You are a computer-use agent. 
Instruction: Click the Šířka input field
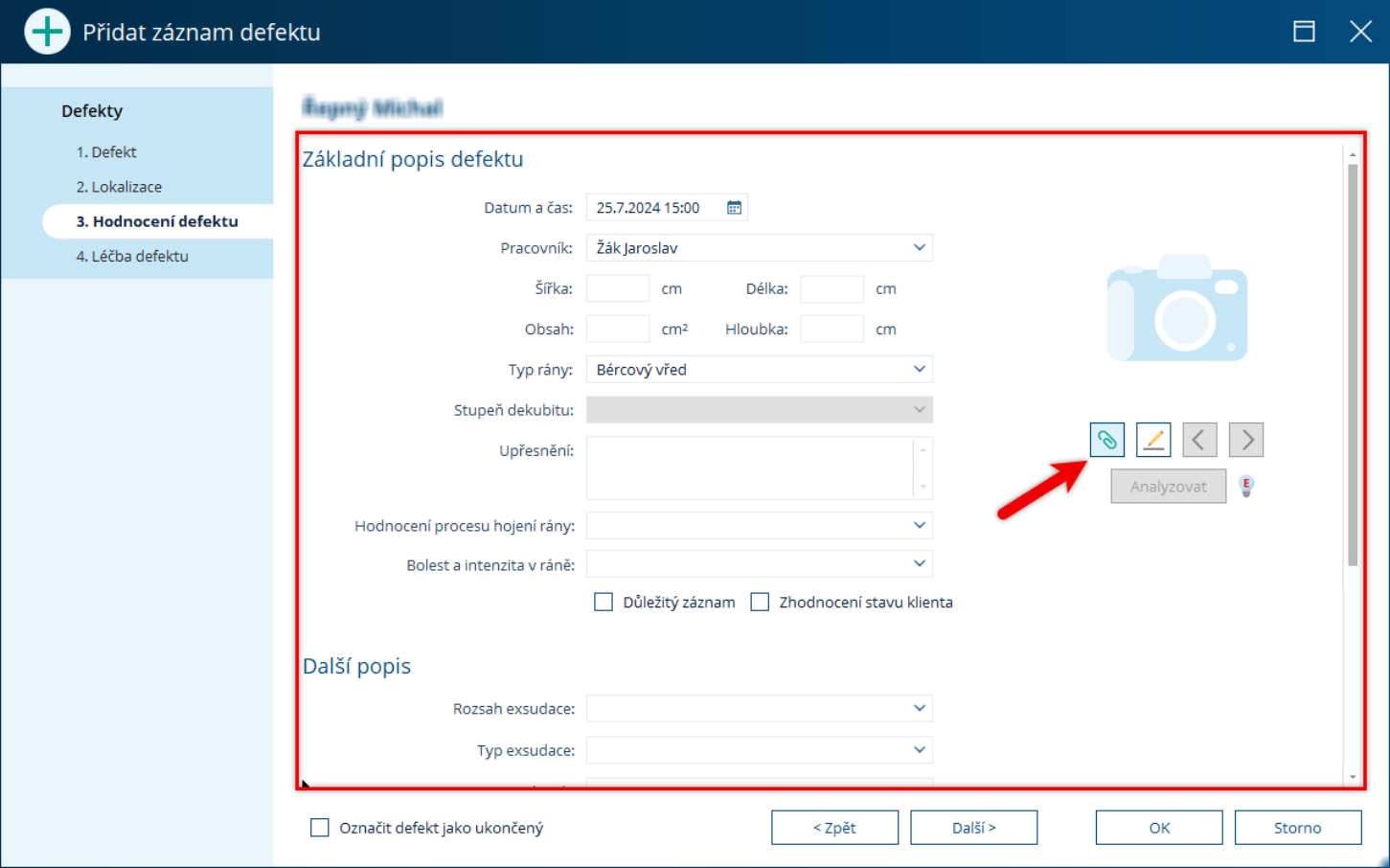click(x=618, y=288)
